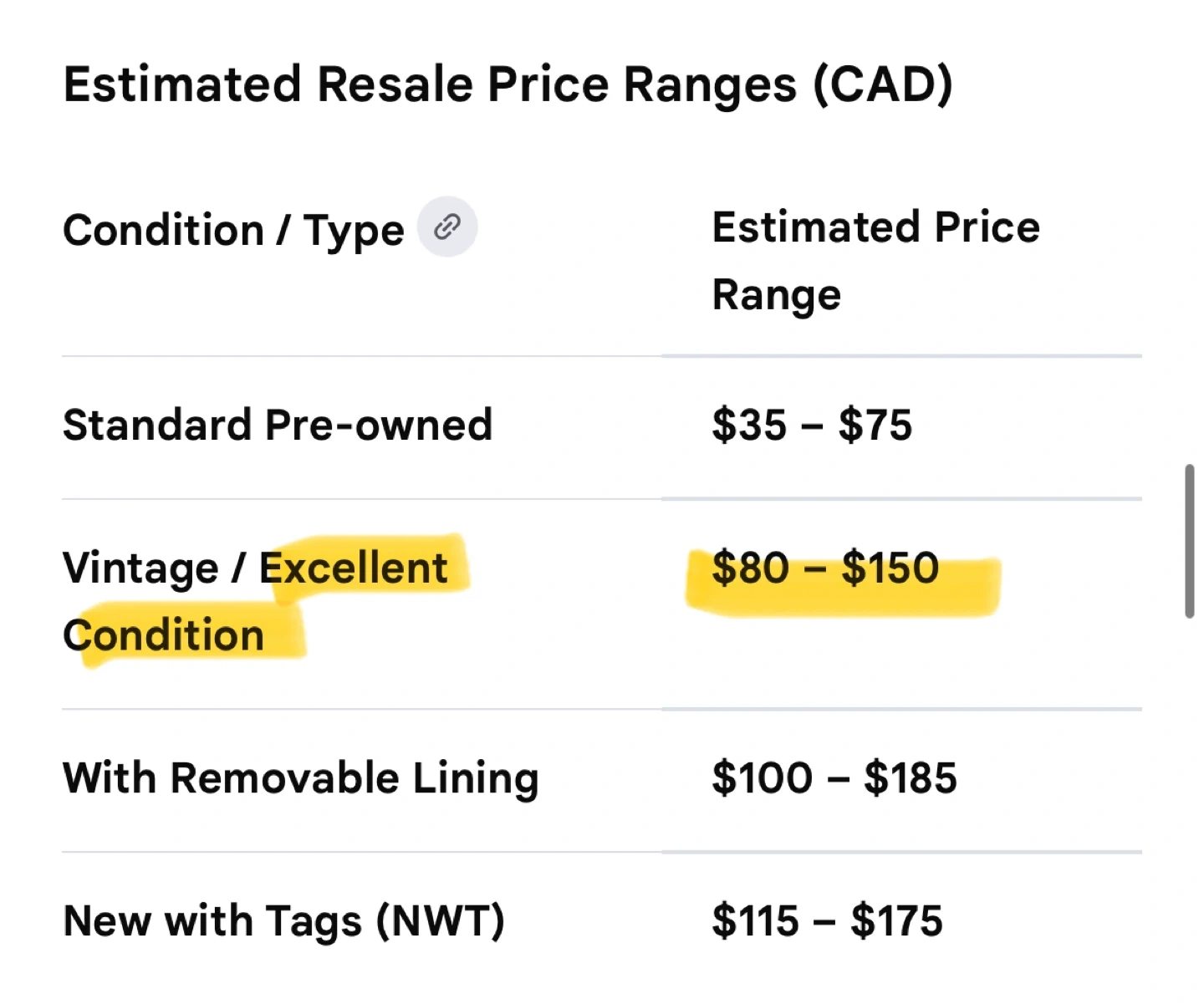Select the Estimated Price Range column header
This screenshot has width=1204, height=1004.
click(875, 260)
